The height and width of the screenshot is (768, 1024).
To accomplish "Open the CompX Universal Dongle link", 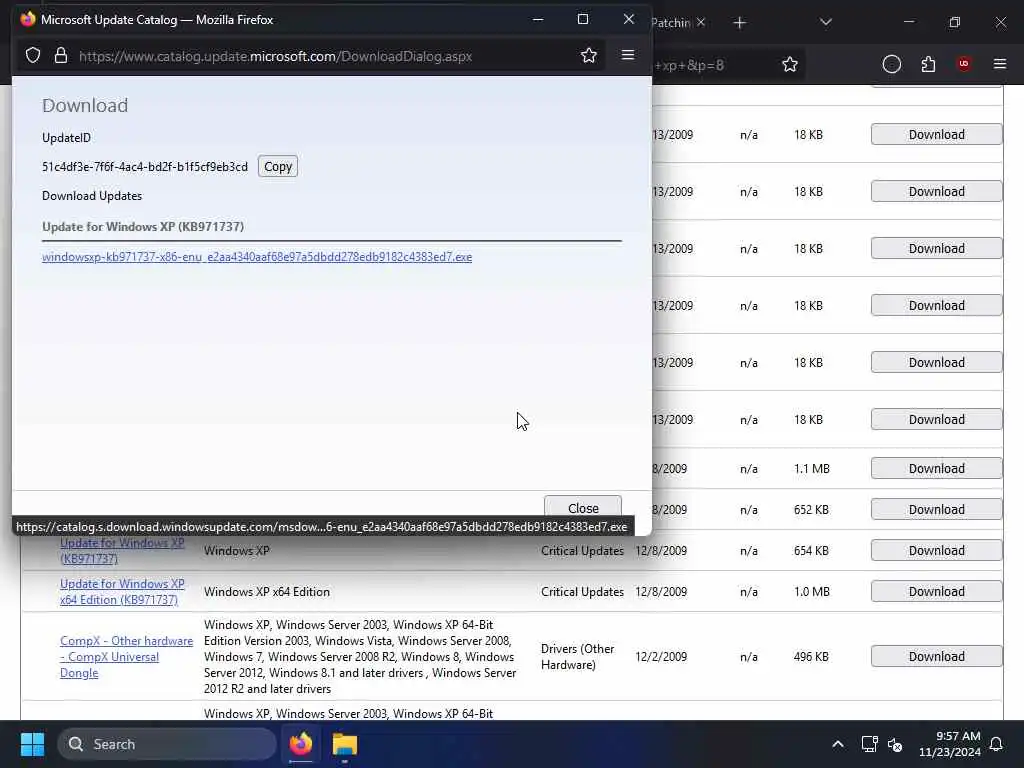I will (126, 657).
